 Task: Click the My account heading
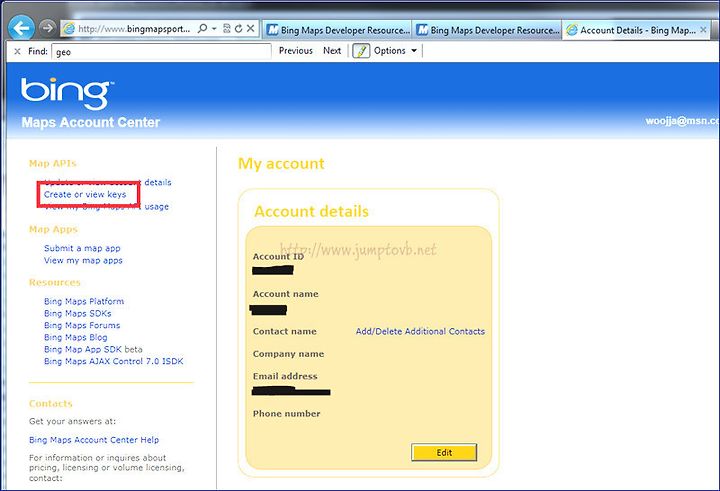[281, 164]
